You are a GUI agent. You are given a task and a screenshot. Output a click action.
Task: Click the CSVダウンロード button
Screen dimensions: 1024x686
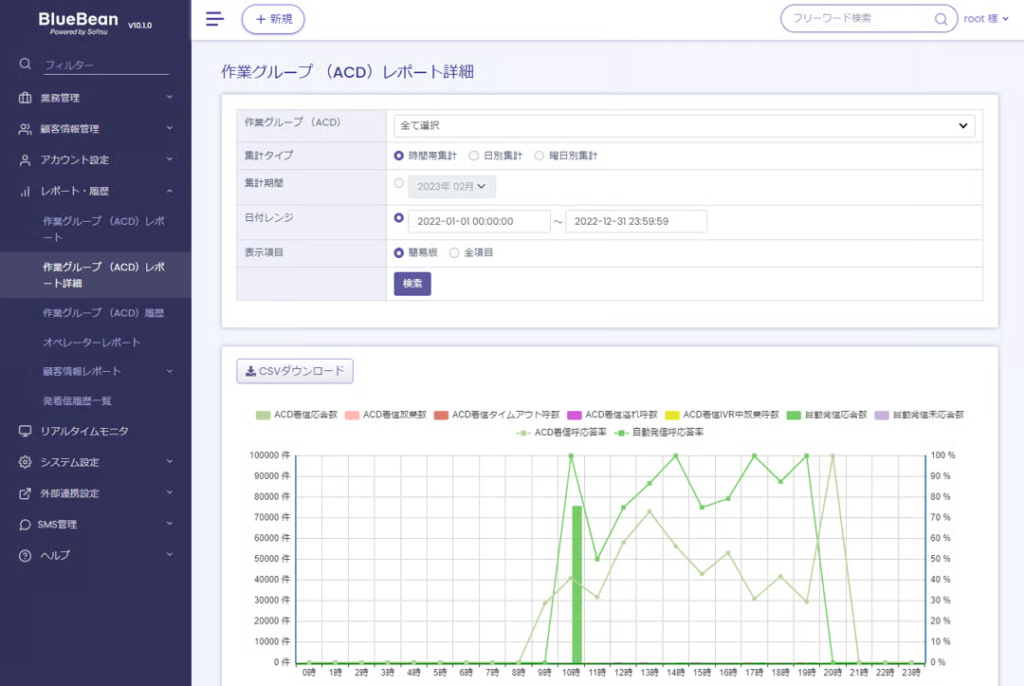(x=295, y=371)
